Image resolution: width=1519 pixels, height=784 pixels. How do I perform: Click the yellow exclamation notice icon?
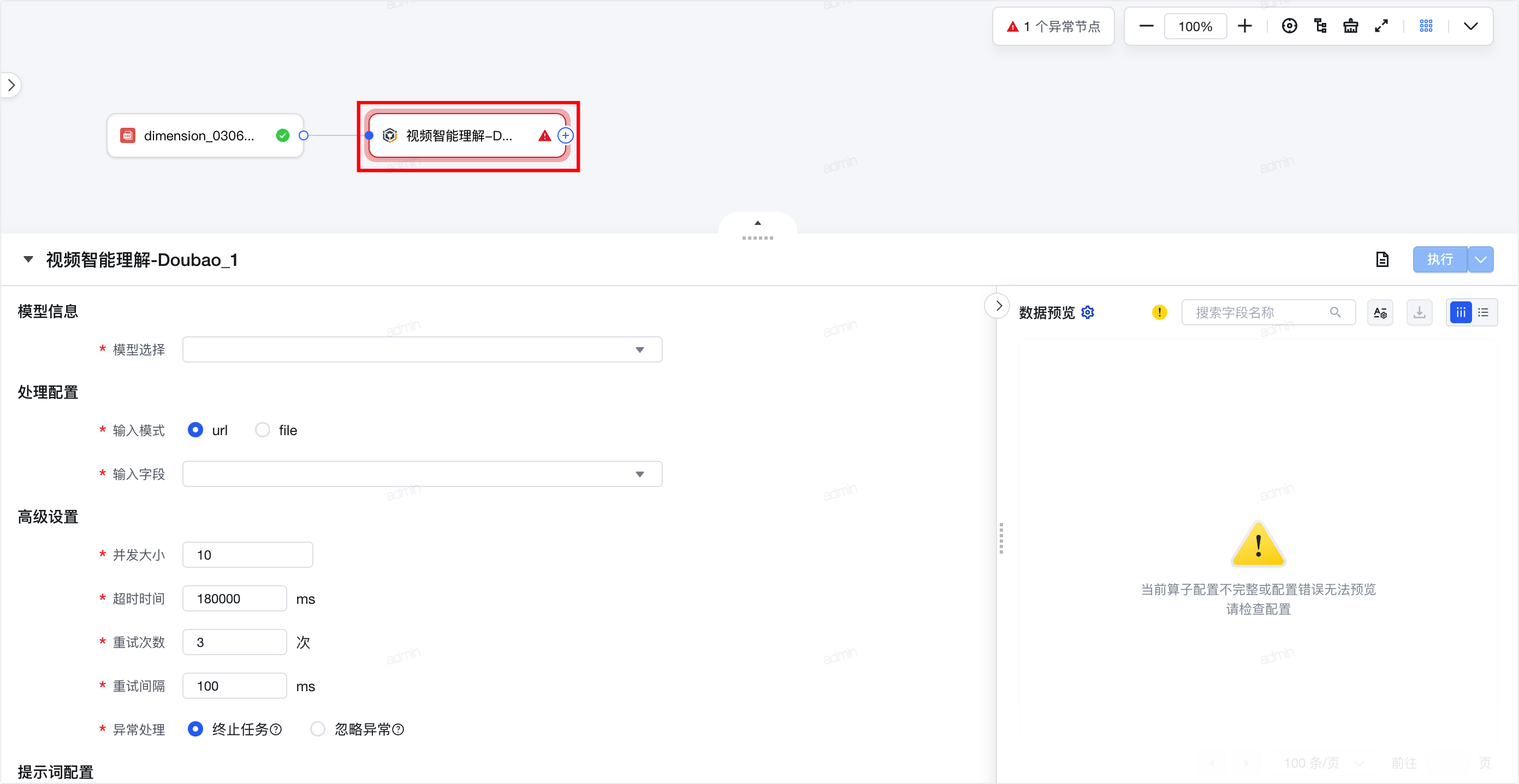(x=1159, y=312)
